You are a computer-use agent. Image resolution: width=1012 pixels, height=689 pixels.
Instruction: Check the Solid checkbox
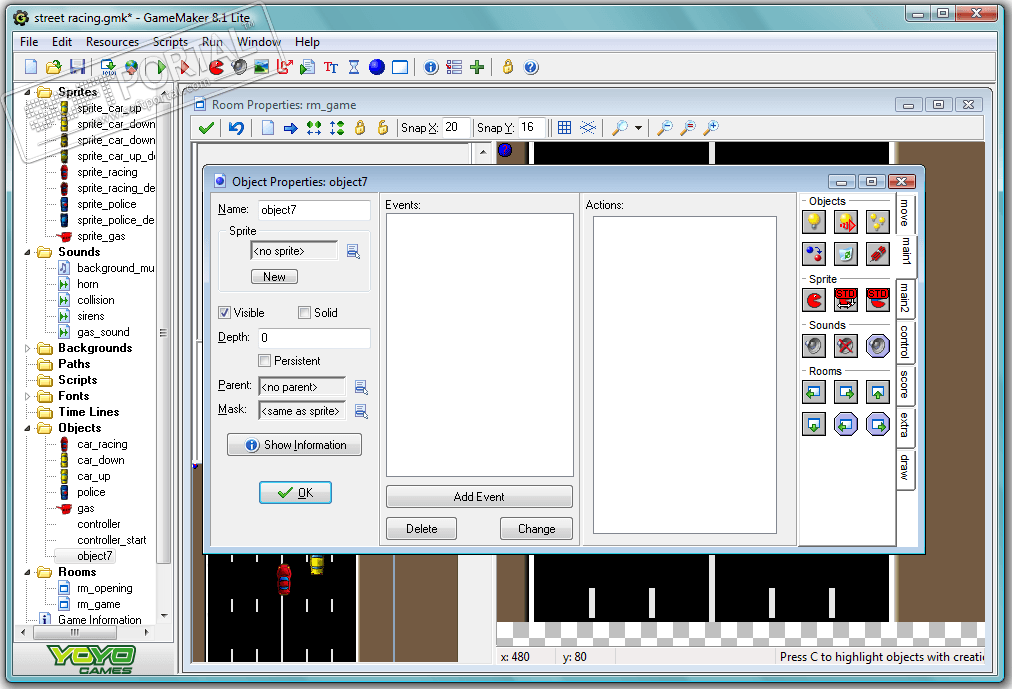click(305, 313)
